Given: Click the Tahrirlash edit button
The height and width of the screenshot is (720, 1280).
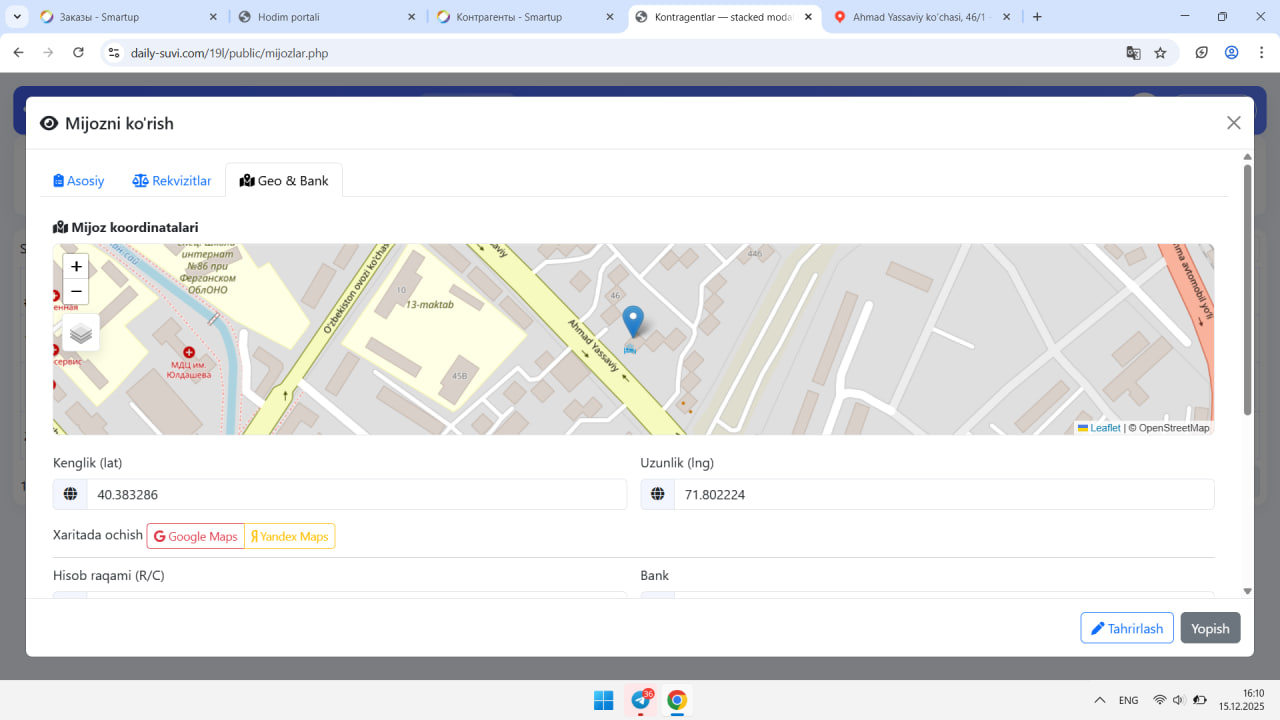Looking at the screenshot, I should (1126, 628).
